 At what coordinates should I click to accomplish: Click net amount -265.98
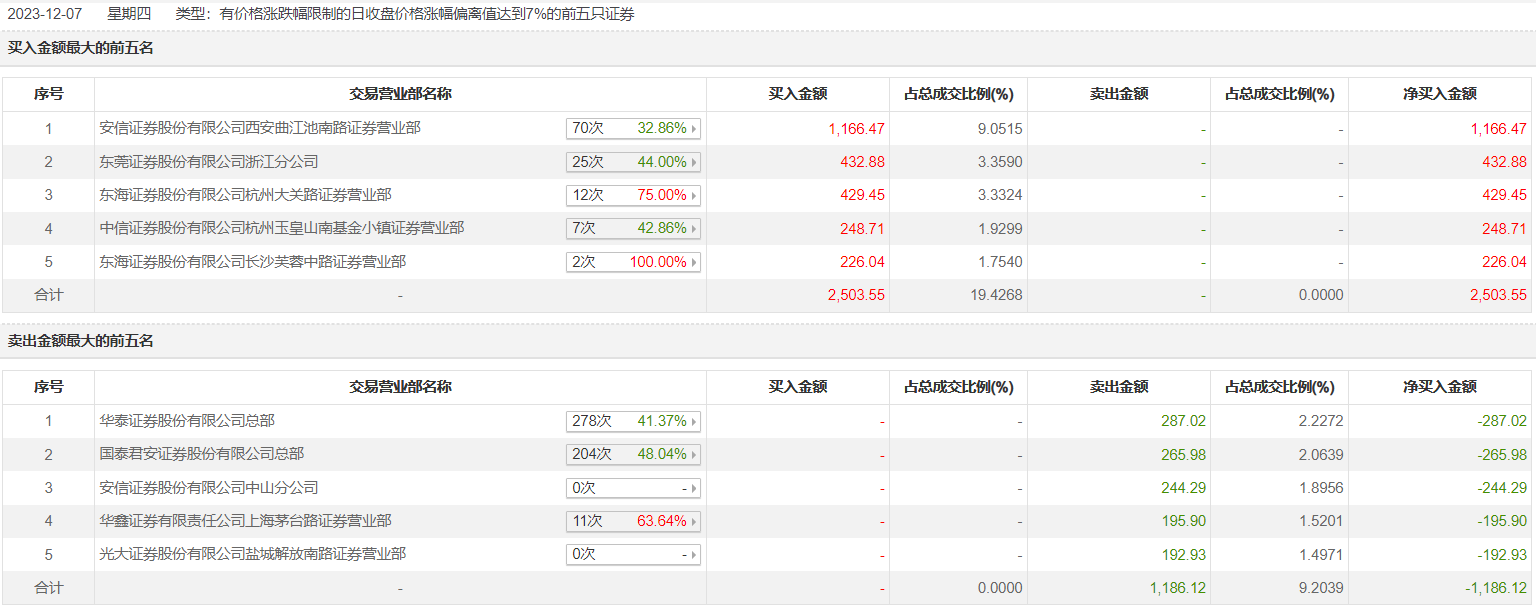1502,455
